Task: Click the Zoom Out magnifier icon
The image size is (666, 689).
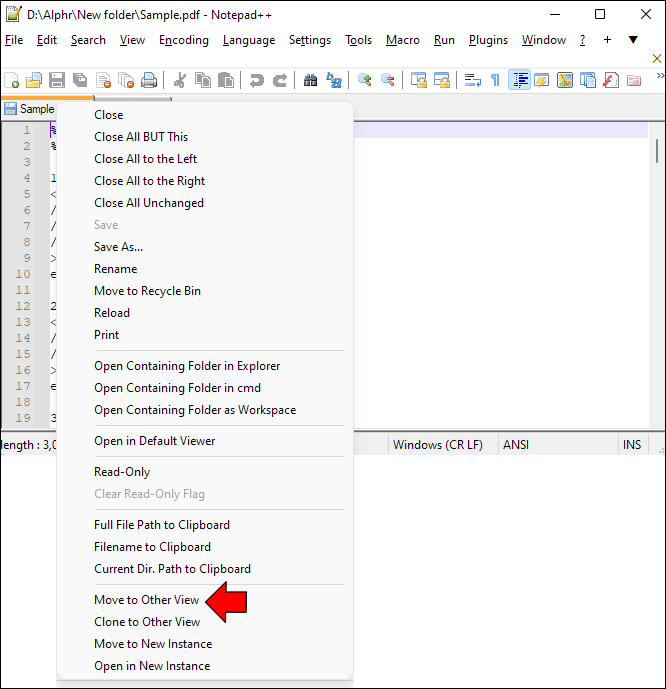Action: (x=388, y=80)
